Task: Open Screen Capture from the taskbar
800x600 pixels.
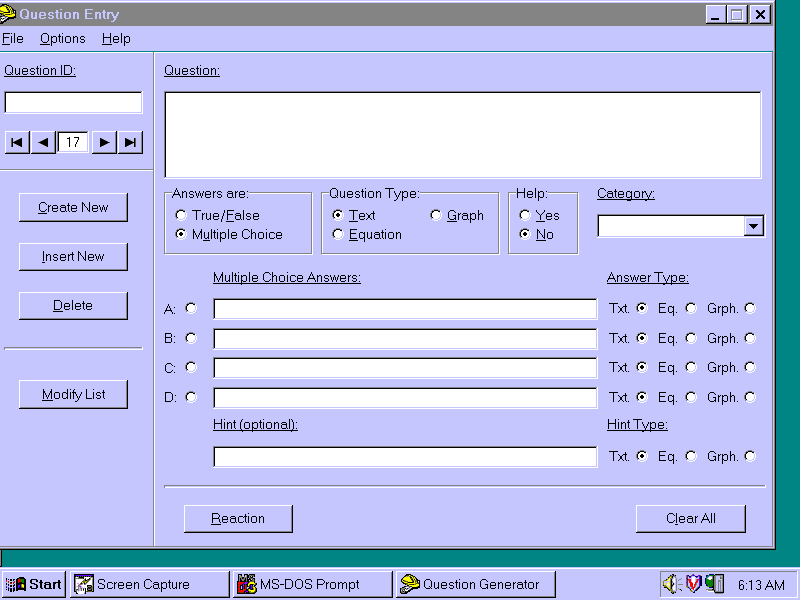Action: point(148,584)
